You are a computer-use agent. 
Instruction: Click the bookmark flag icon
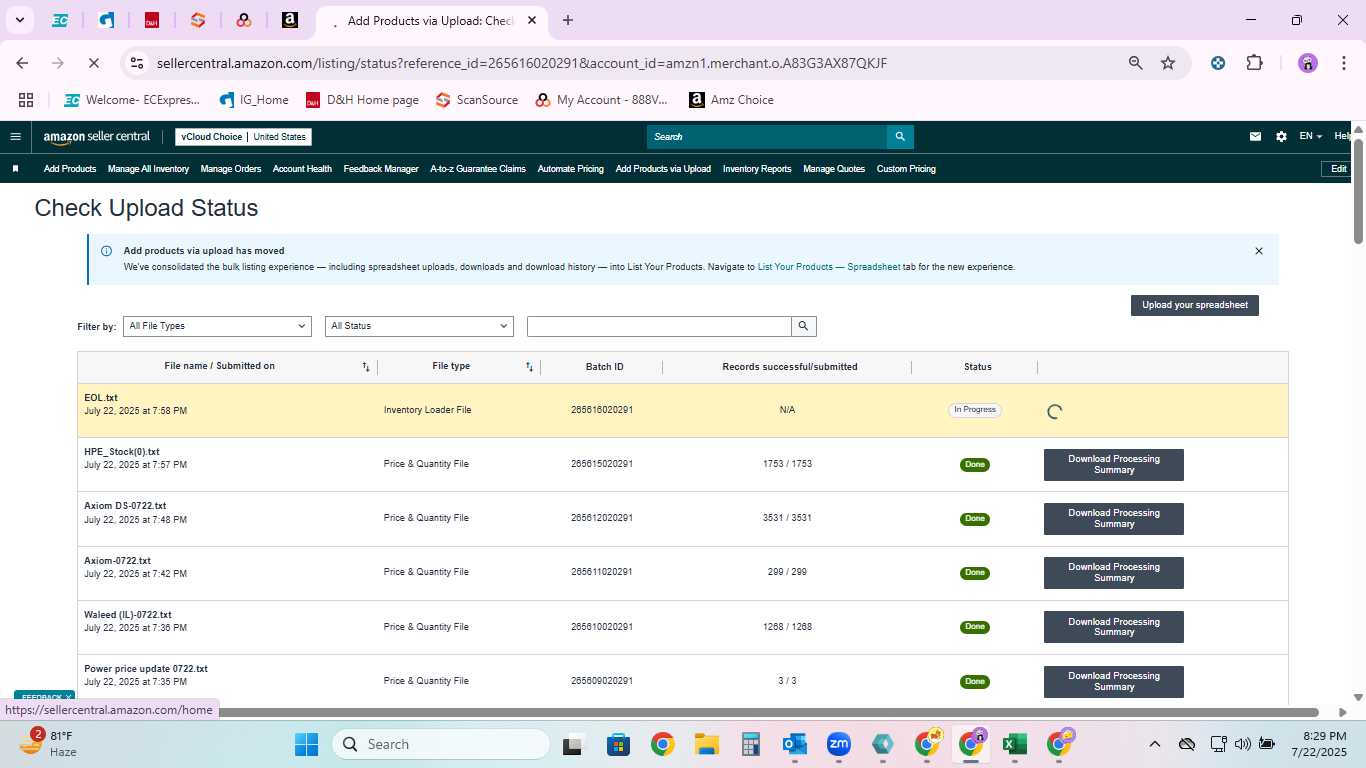tap(15, 169)
